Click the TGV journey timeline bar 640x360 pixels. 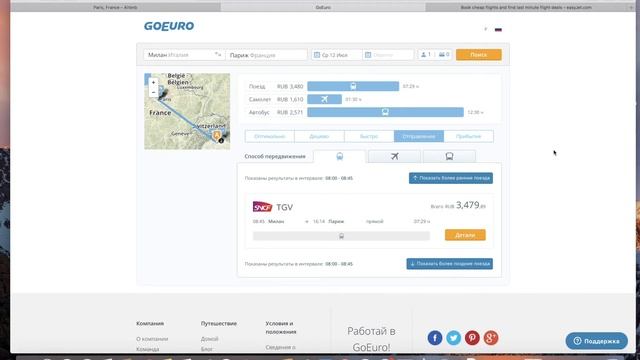coord(341,236)
